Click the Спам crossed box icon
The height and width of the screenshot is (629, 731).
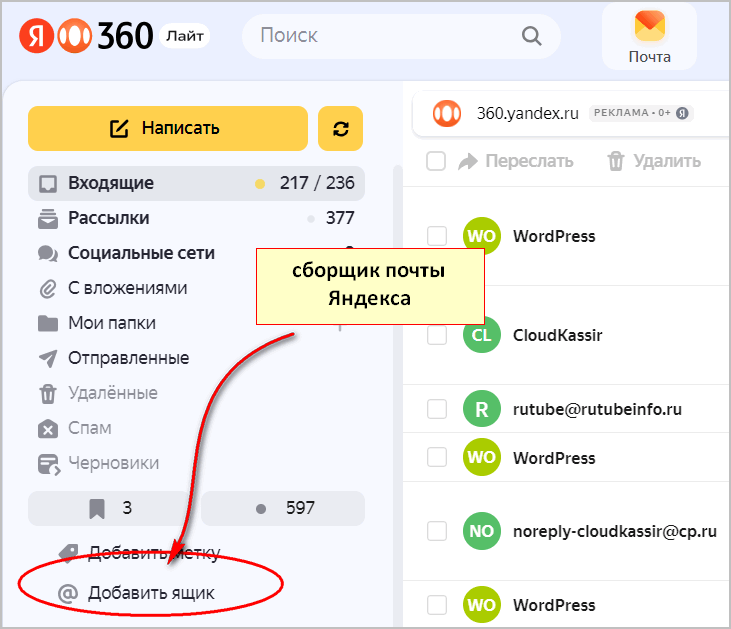click(48, 429)
